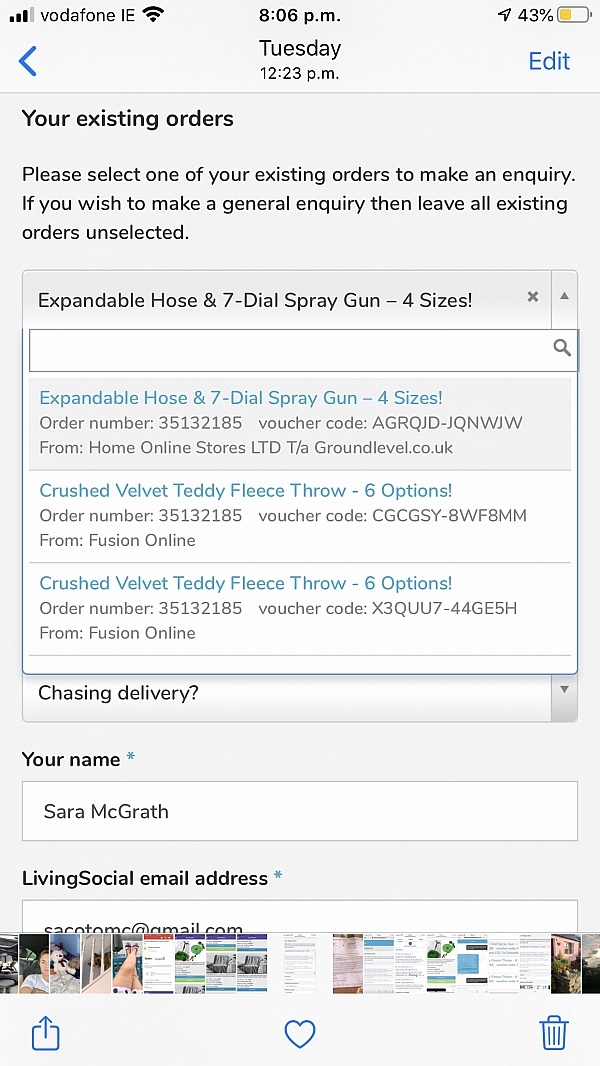Tap the share icon
Screen dimensions: 600x1066
46,1033
